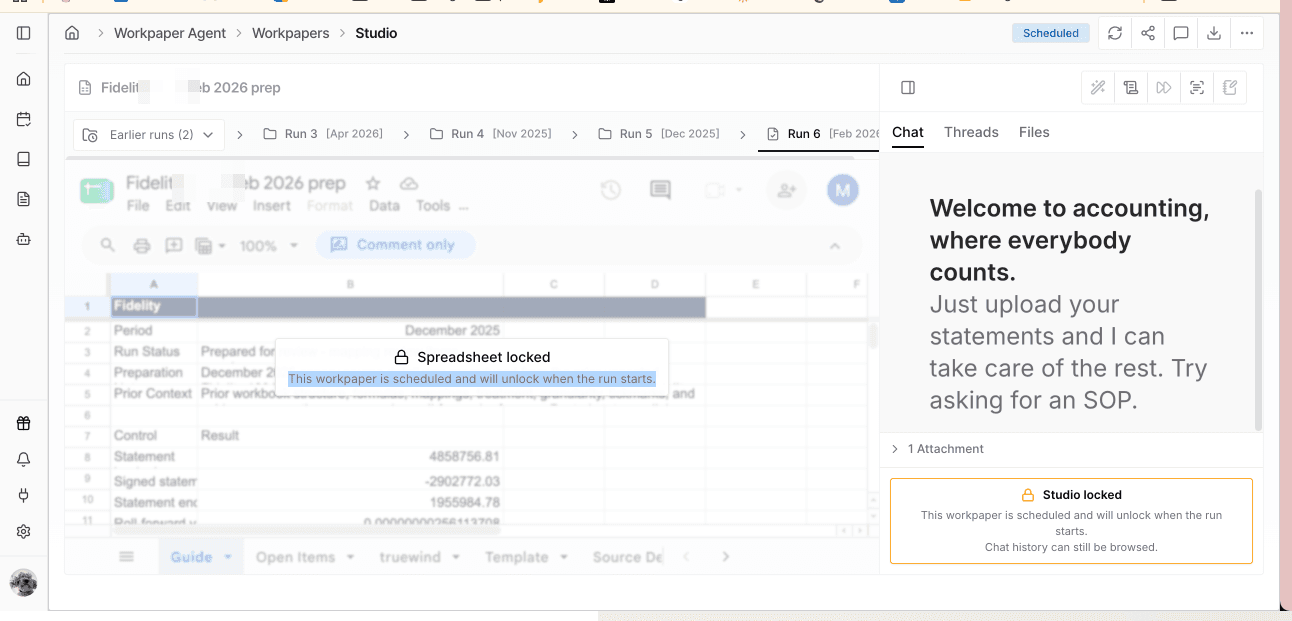Click the Workpapers breadcrumb link

tap(290, 33)
